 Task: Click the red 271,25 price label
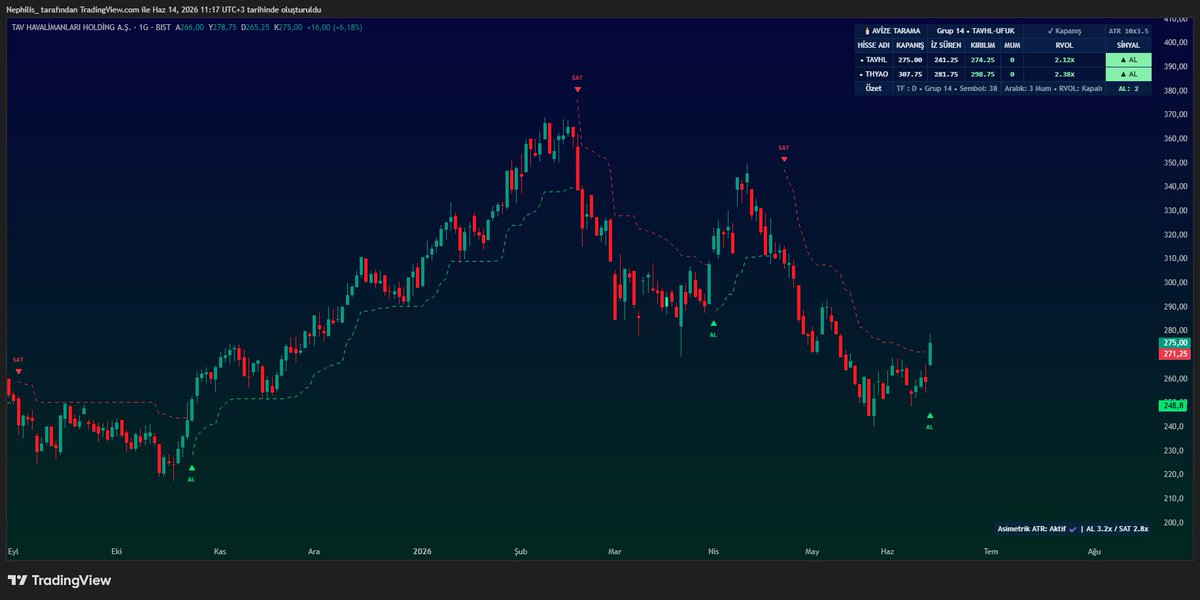(1173, 354)
